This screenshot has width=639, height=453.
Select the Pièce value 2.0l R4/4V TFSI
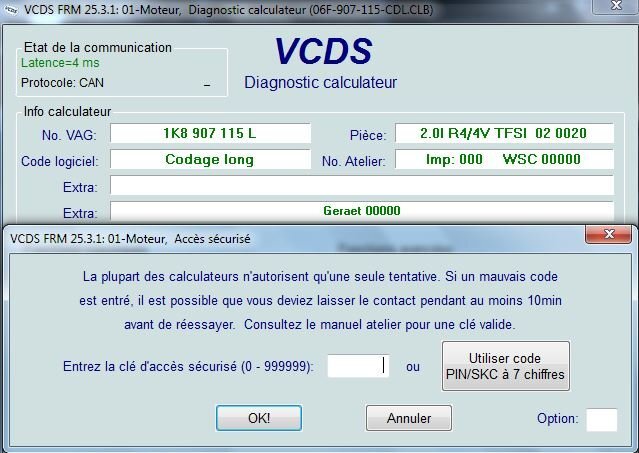(x=505, y=133)
